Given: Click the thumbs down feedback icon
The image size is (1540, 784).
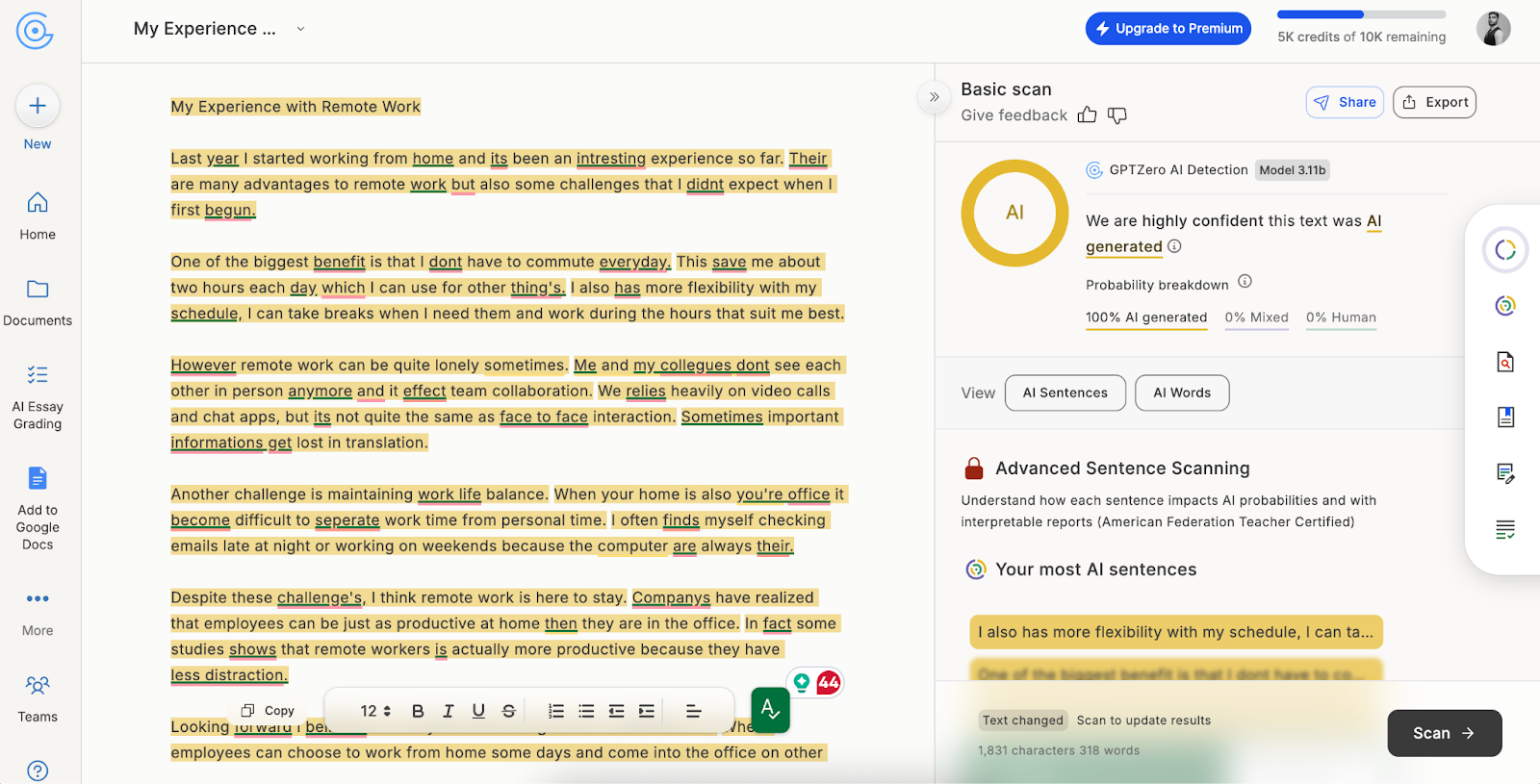Looking at the screenshot, I should coord(1116,115).
